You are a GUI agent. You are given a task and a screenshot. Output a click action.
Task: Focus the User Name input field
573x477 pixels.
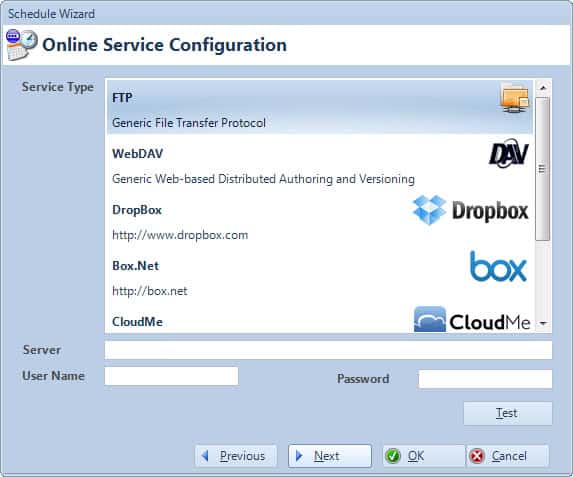(x=171, y=376)
